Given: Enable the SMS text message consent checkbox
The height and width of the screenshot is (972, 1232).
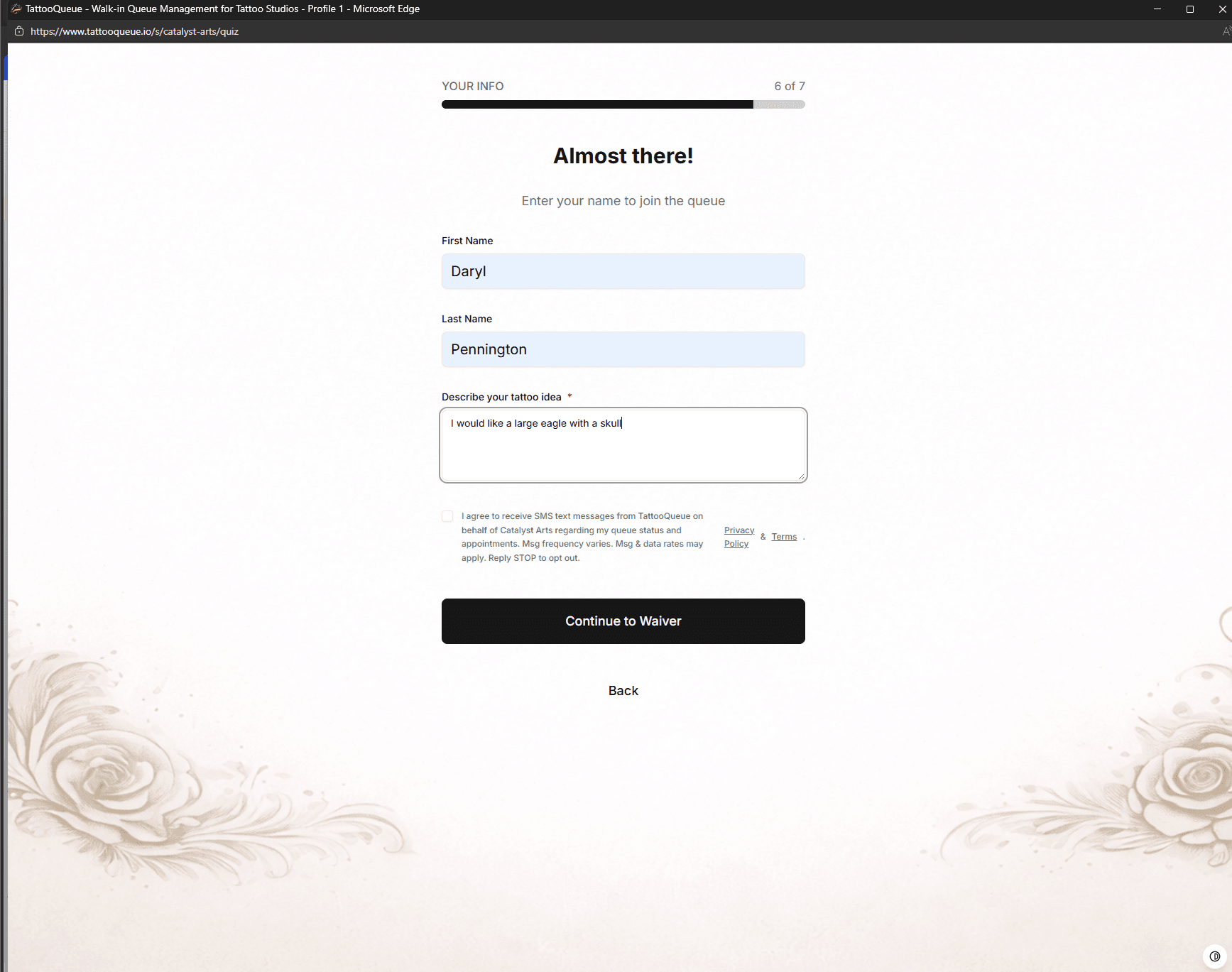Looking at the screenshot, I should pyautogui.click(x=447, y=516).
